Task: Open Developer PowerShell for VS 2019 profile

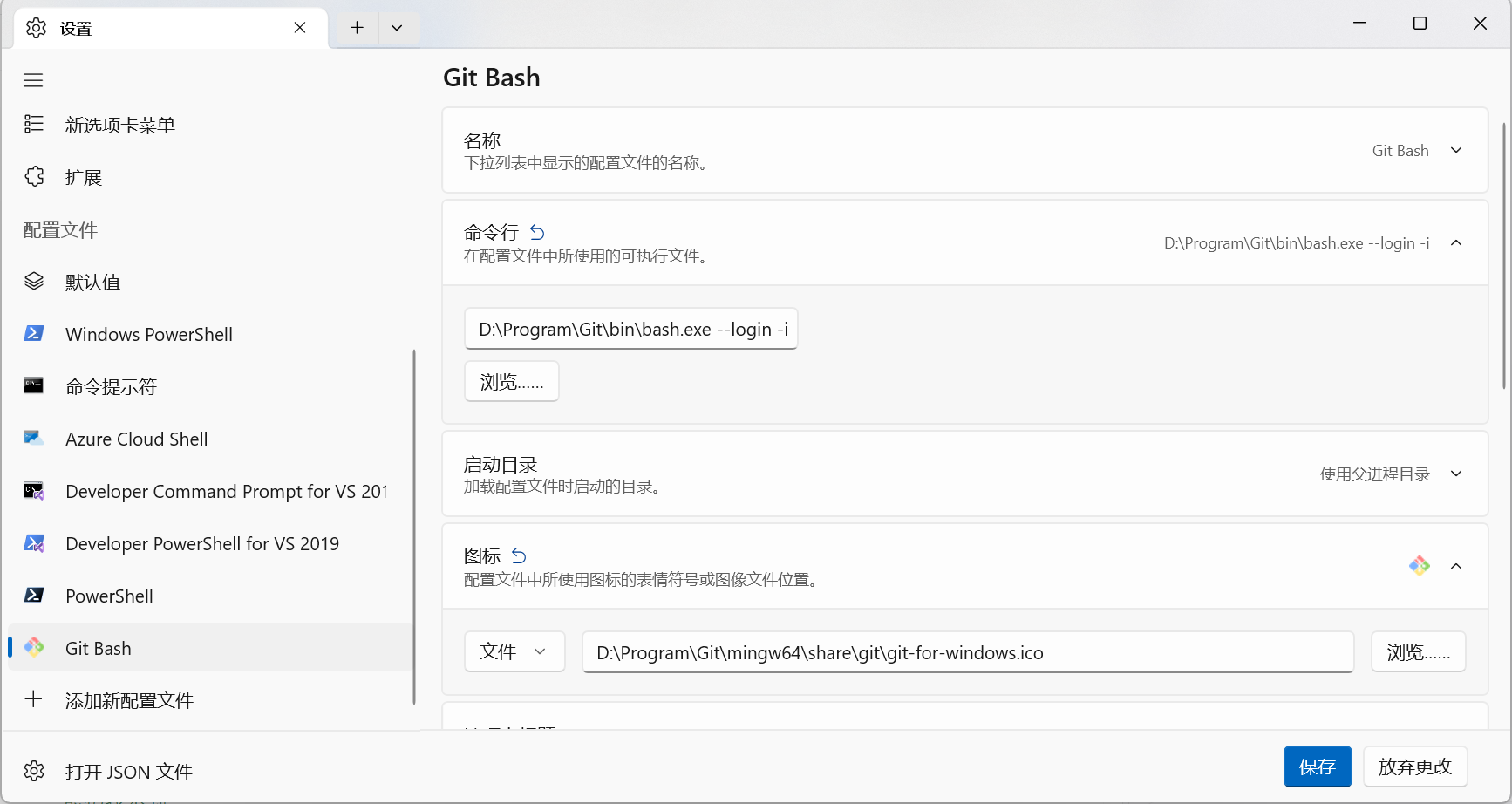Action: [x=210, y=543]
